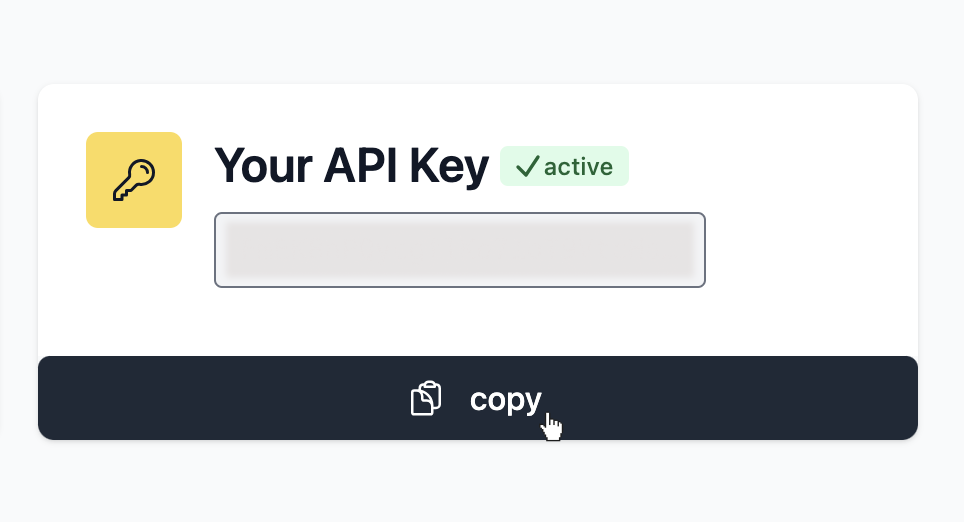This screenshot has height=522, width=964.
Task: Copy the API key with the dark button
Action: [478, 398]
